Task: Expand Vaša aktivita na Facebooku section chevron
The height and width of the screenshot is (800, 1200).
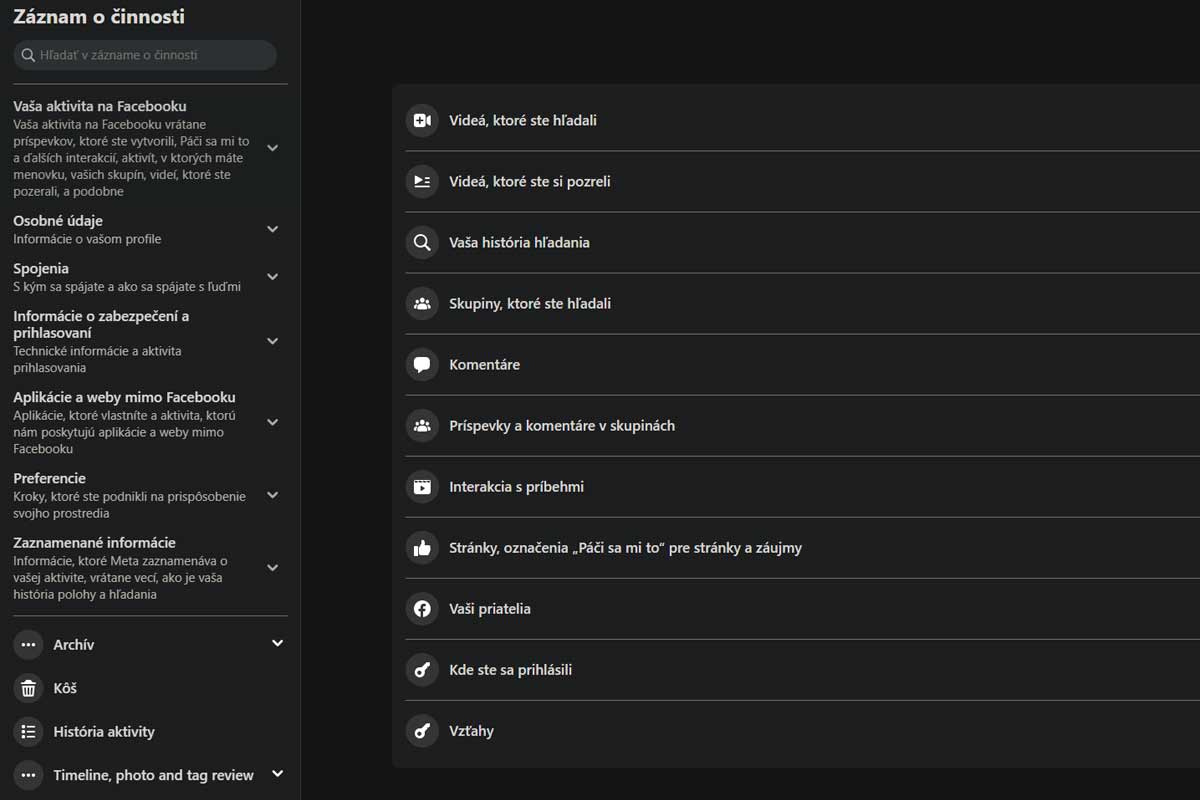Action: (272, 148)
